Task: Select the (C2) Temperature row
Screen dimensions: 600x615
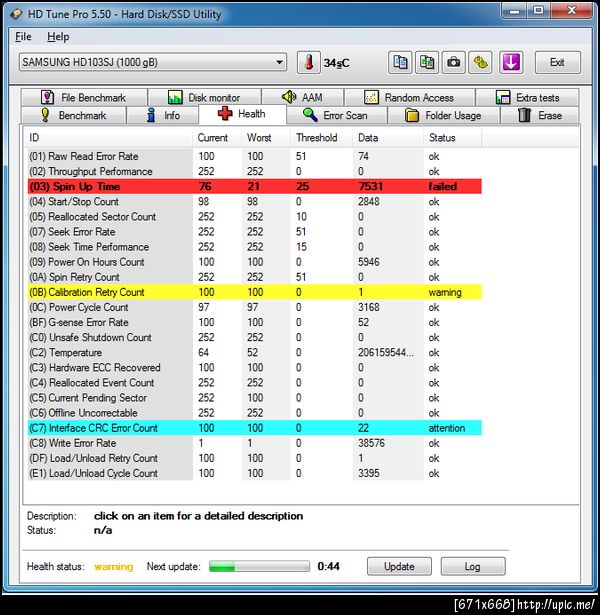Action: 255,353
